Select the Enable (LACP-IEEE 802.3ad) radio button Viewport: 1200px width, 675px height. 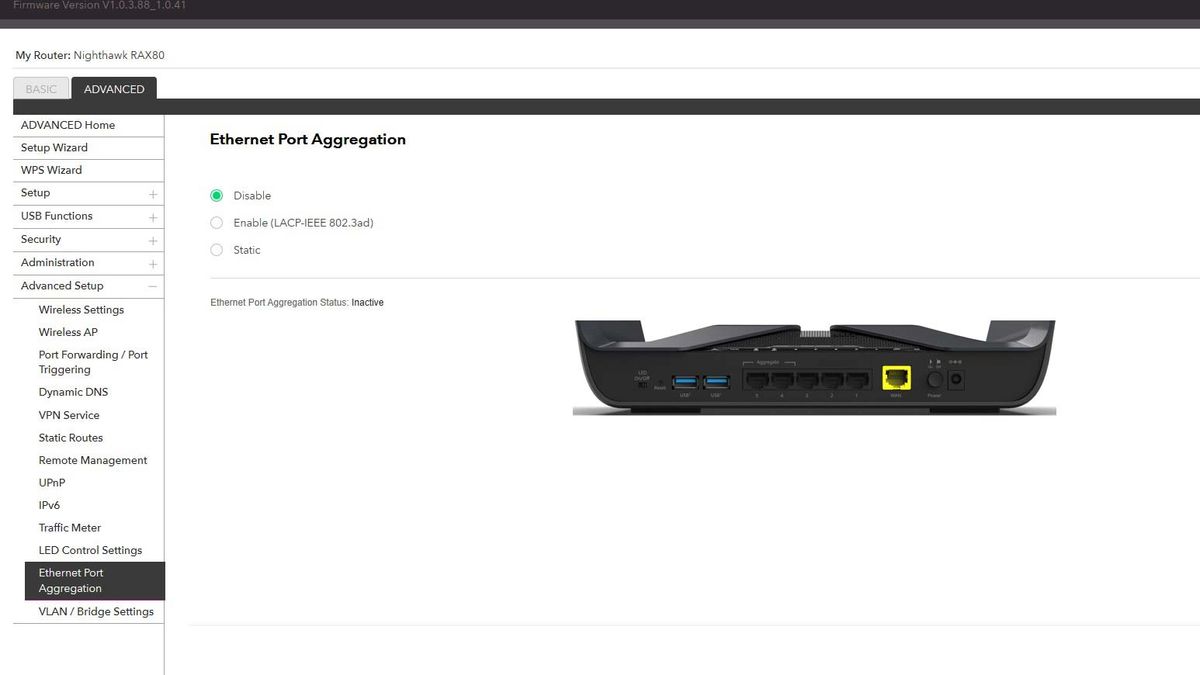tap(216, 222)
